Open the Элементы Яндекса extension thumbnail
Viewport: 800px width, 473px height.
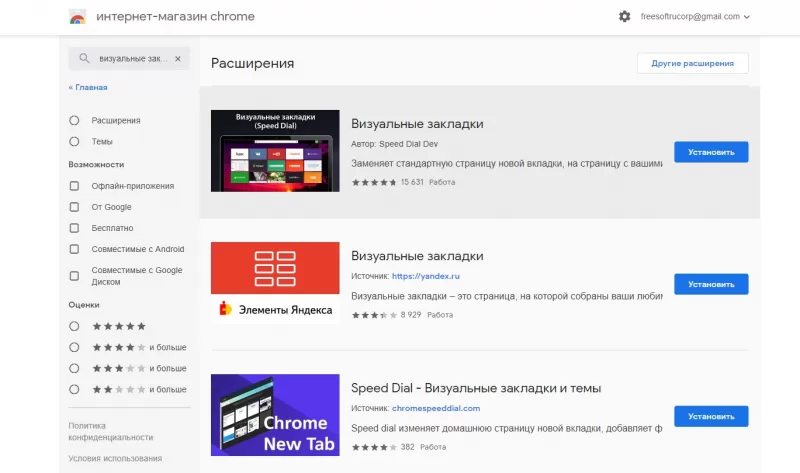[275, 283]
